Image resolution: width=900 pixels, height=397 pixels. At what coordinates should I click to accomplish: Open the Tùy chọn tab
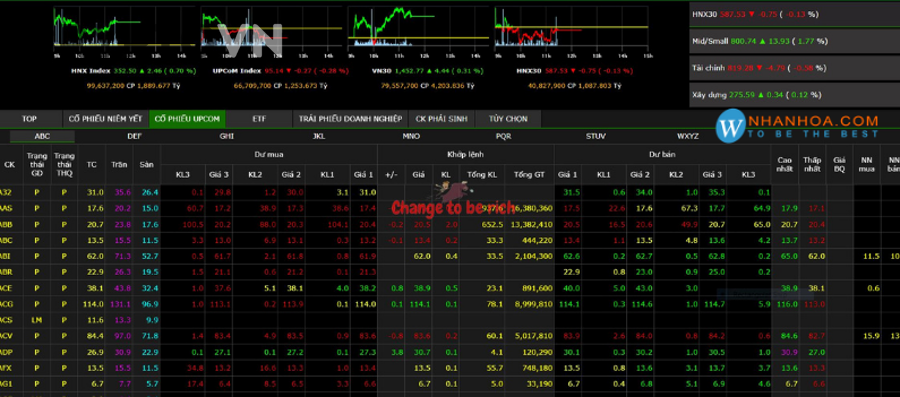point(508,119)
